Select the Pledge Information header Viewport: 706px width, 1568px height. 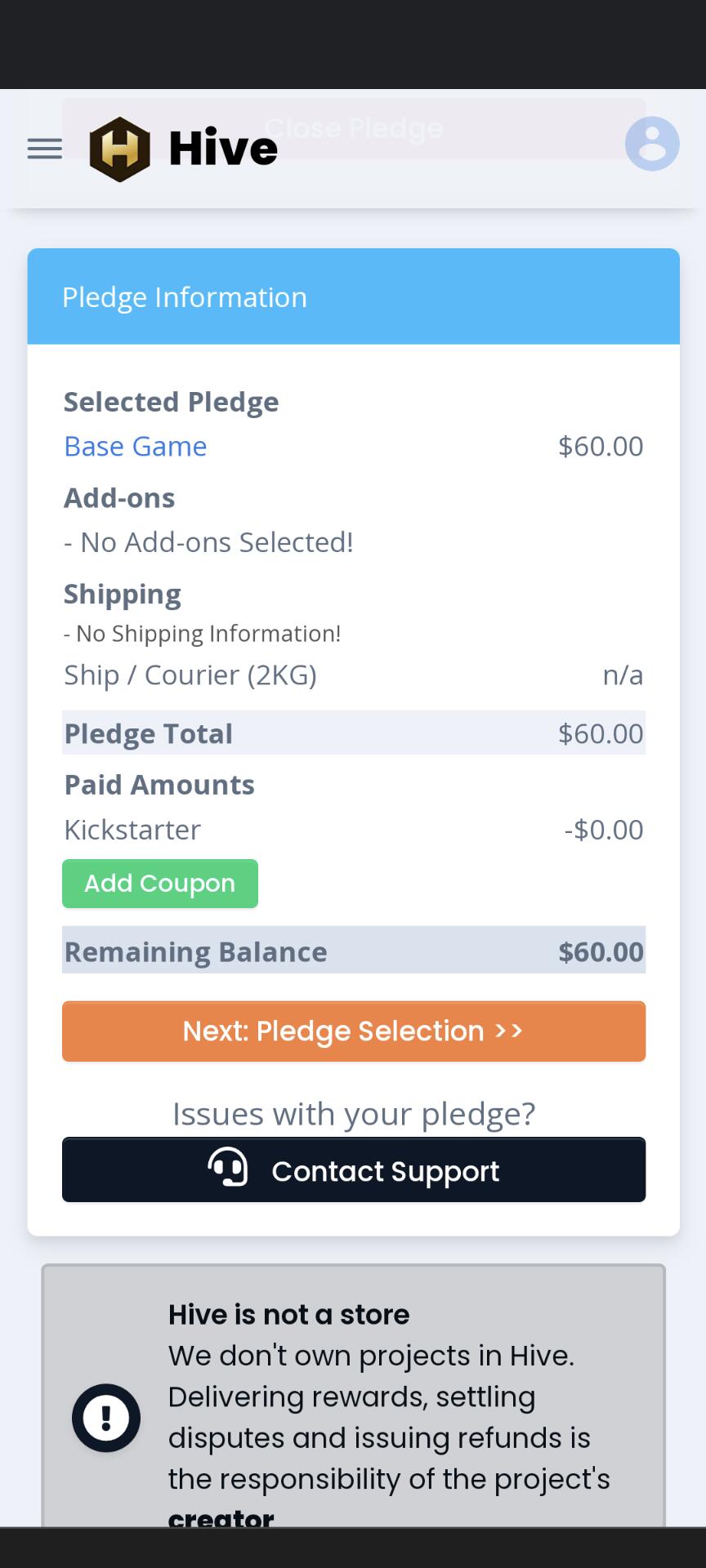pyautogui.click(x=354, y=296)
